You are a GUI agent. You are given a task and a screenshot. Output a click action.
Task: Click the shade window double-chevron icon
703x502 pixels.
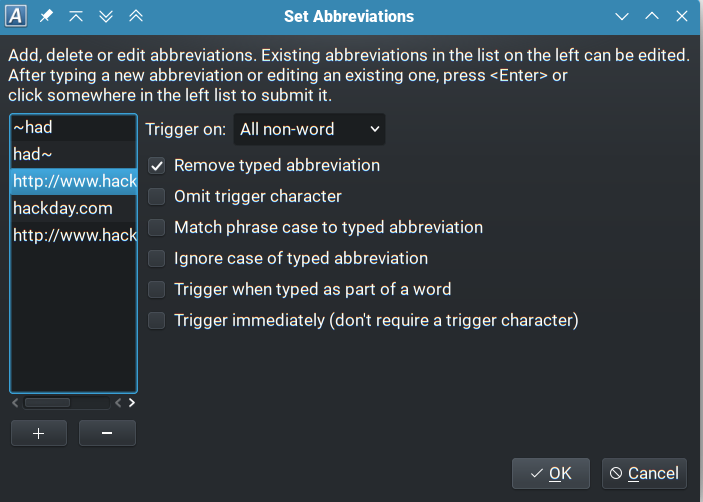pyautogui.click(x=136, y=17)
